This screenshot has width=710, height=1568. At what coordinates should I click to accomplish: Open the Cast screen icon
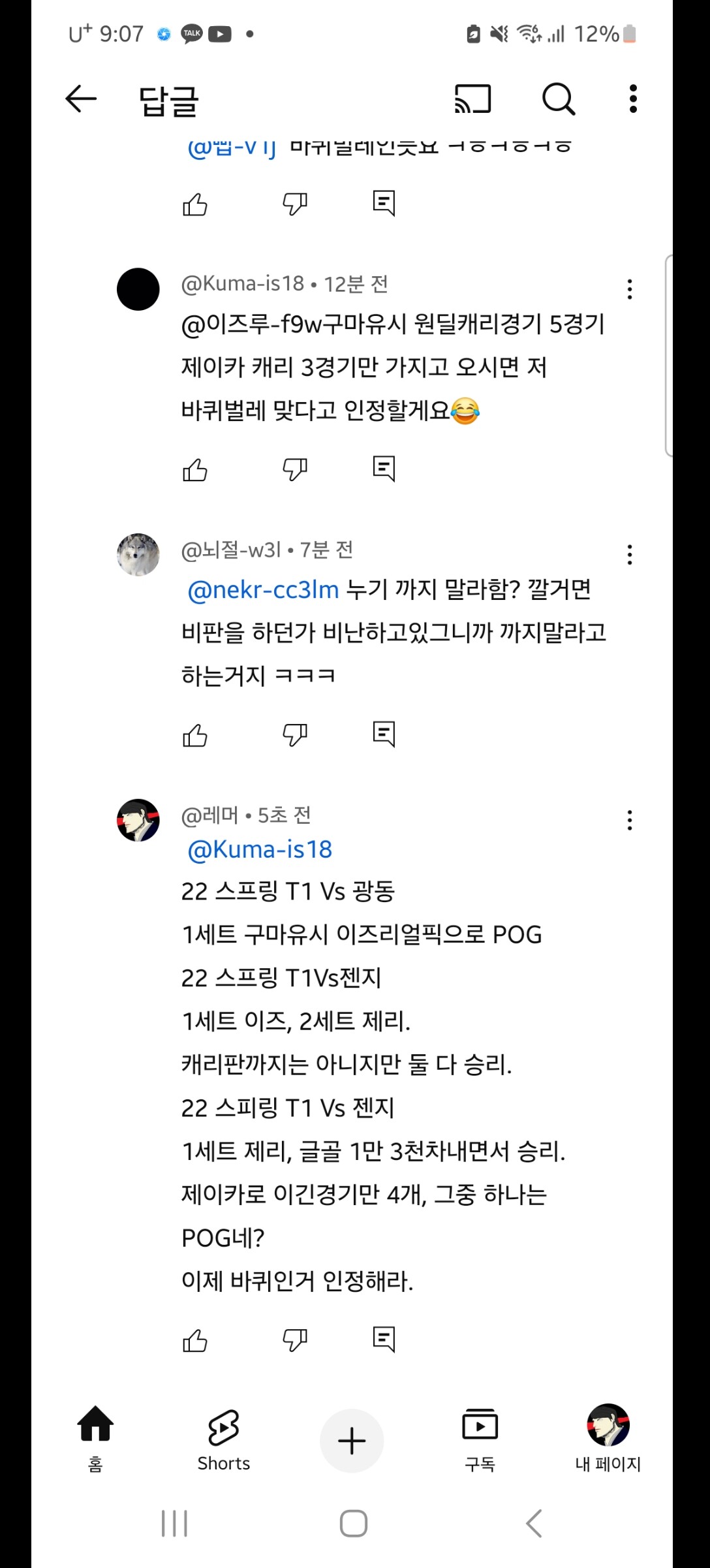pos(472,99)
